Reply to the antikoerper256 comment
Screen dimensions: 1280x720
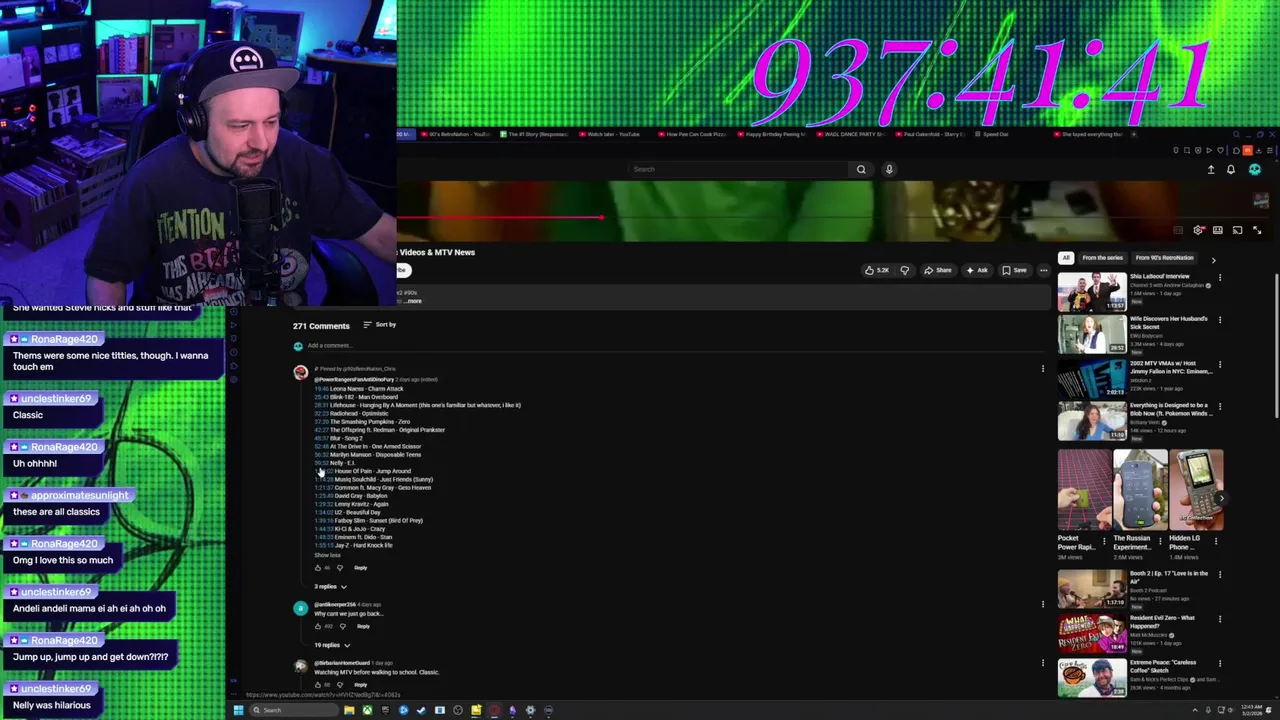(363, 626)
